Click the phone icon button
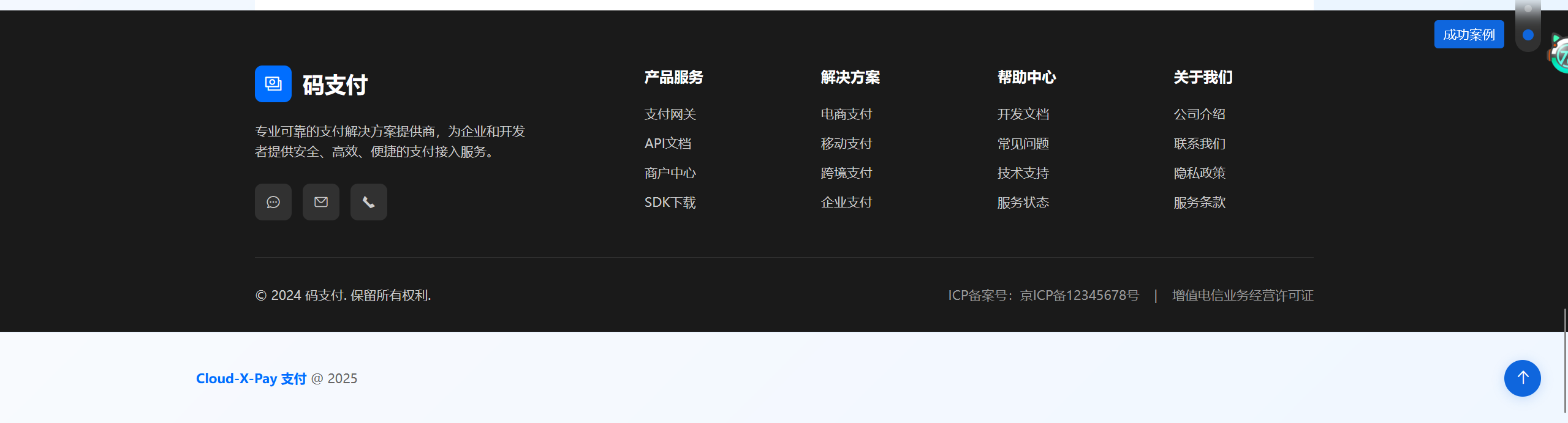1568x423 pixels. coord(368,202)
